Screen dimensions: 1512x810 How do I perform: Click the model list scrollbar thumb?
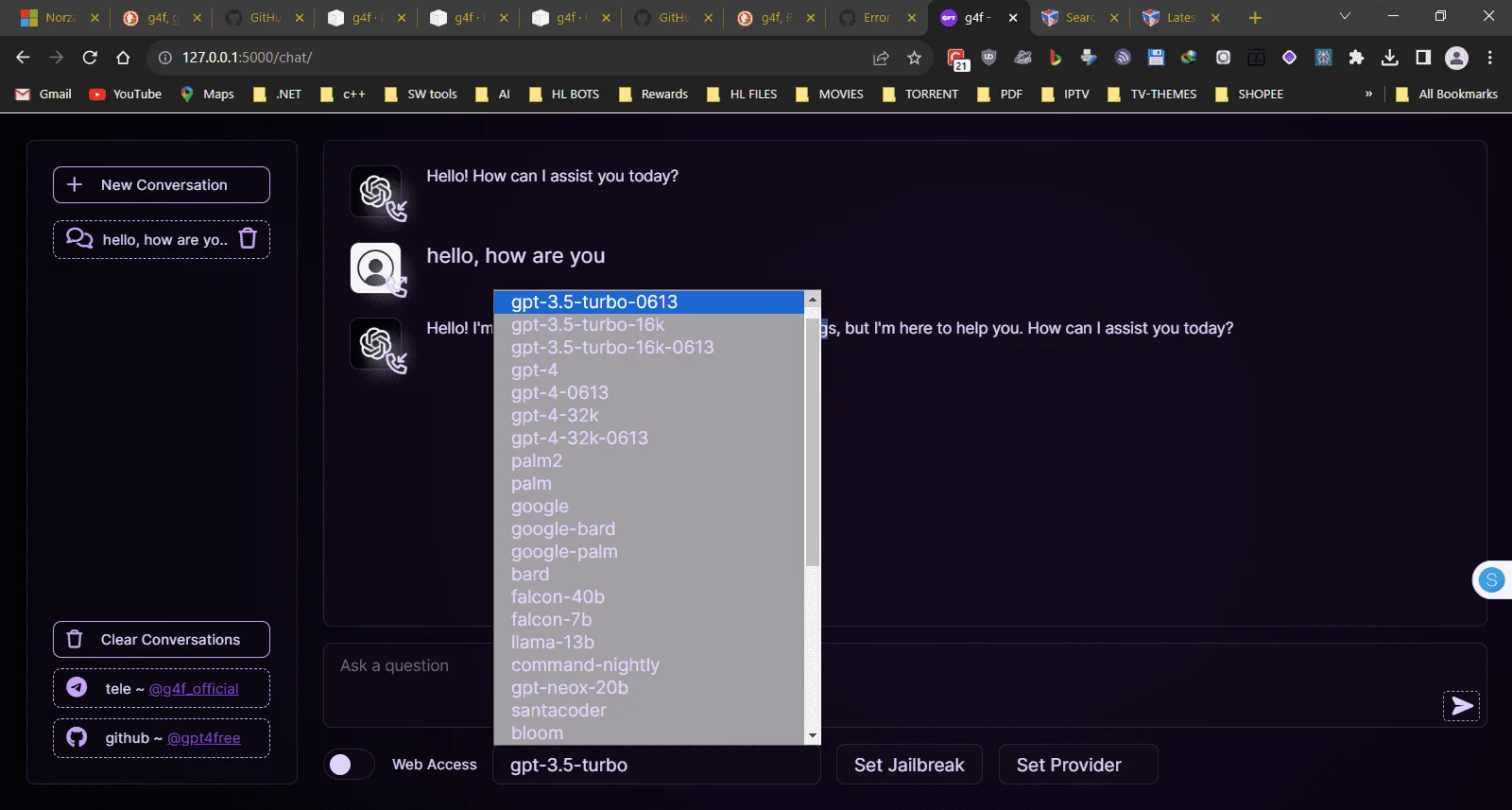click(x=812, y=441)
